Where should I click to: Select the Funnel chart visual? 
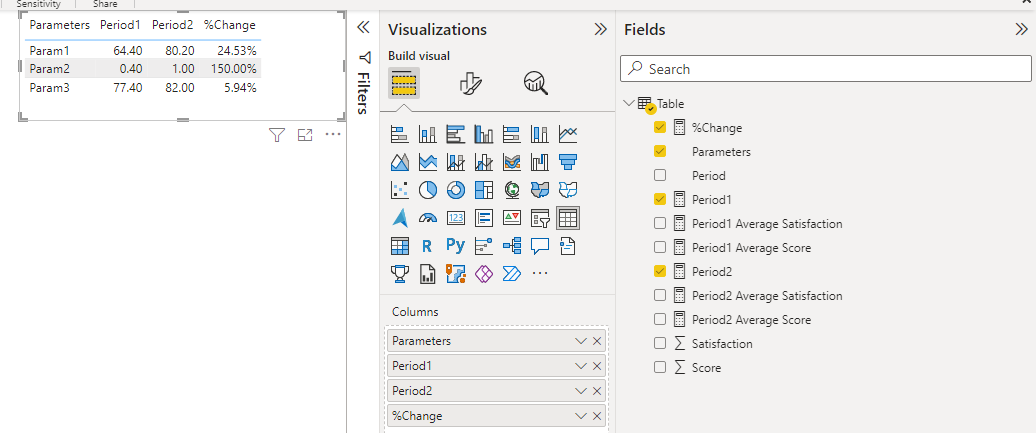click(568, 162)
